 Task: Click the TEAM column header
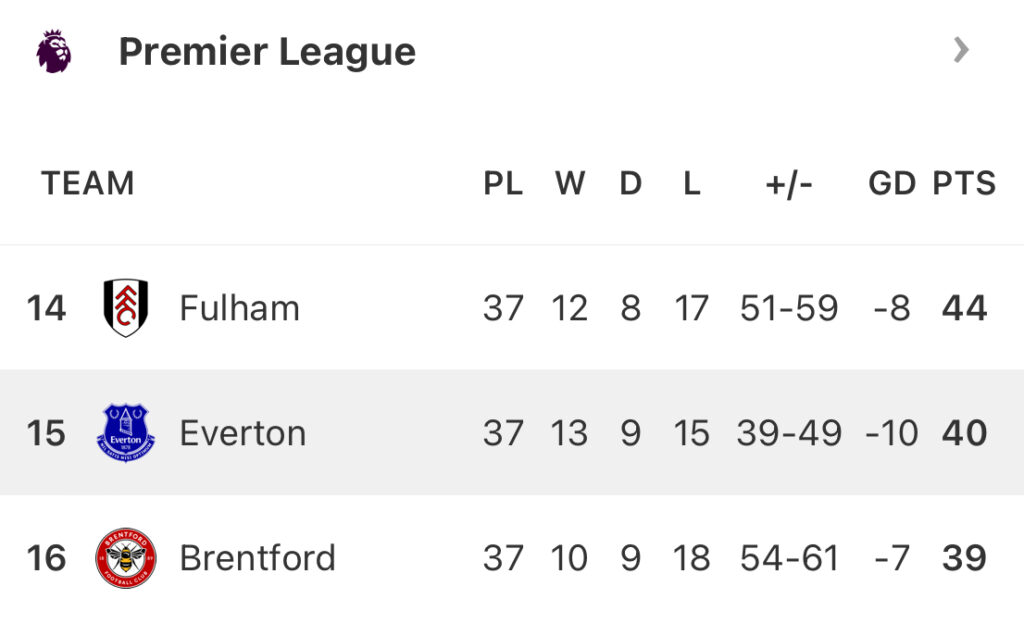click(x=88, y=183)
